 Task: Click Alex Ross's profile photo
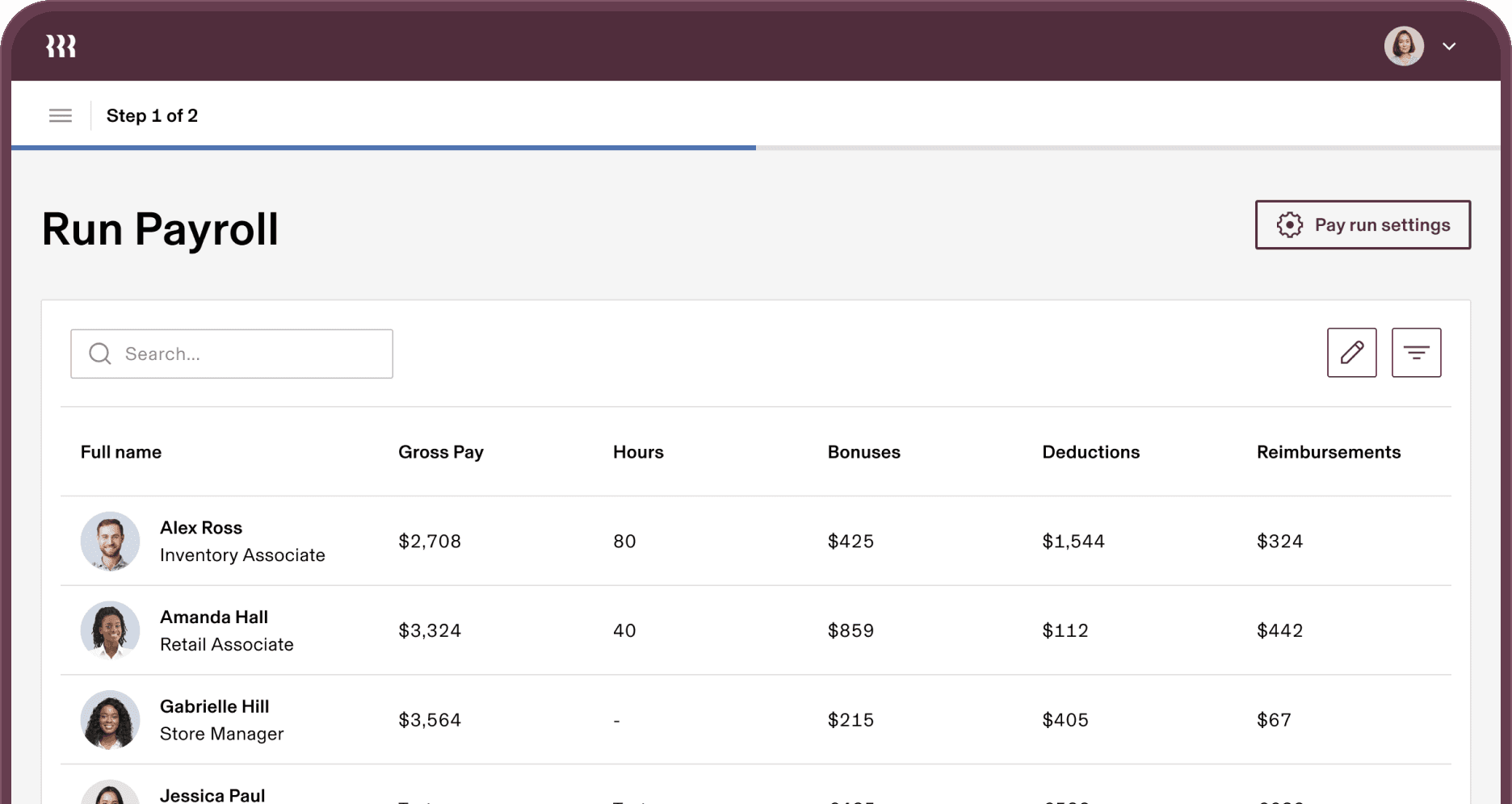(110, 541)
